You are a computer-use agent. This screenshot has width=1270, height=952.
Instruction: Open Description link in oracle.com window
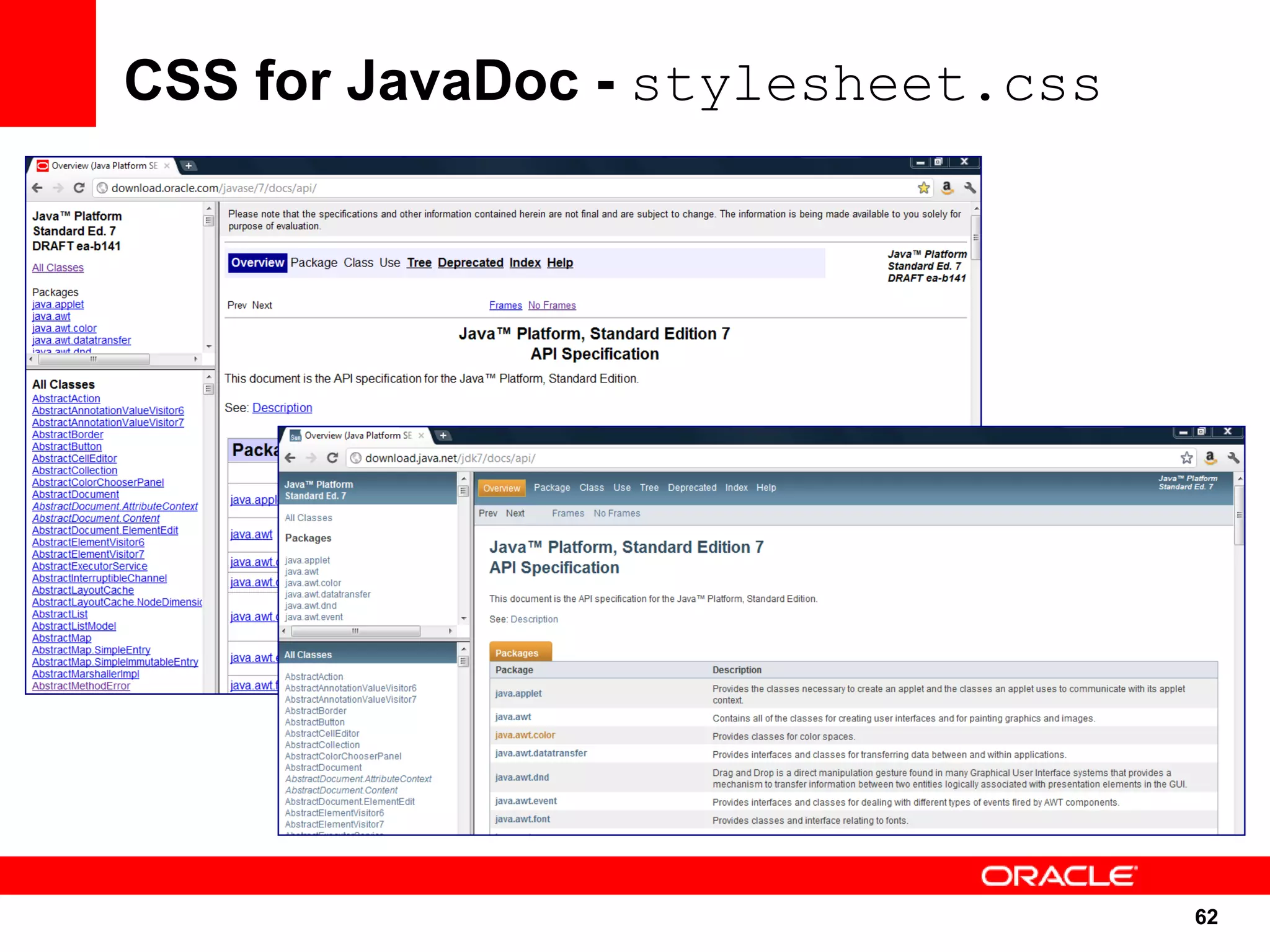[x=282, y=408]
